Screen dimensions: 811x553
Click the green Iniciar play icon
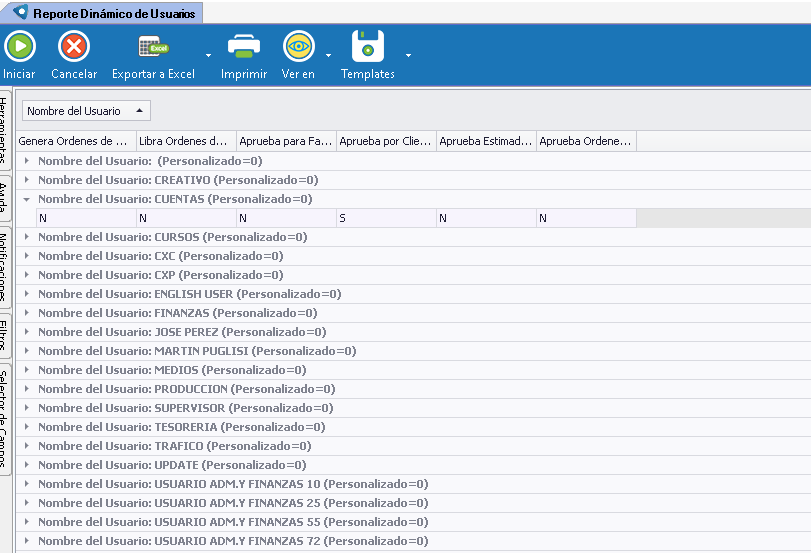19,47
